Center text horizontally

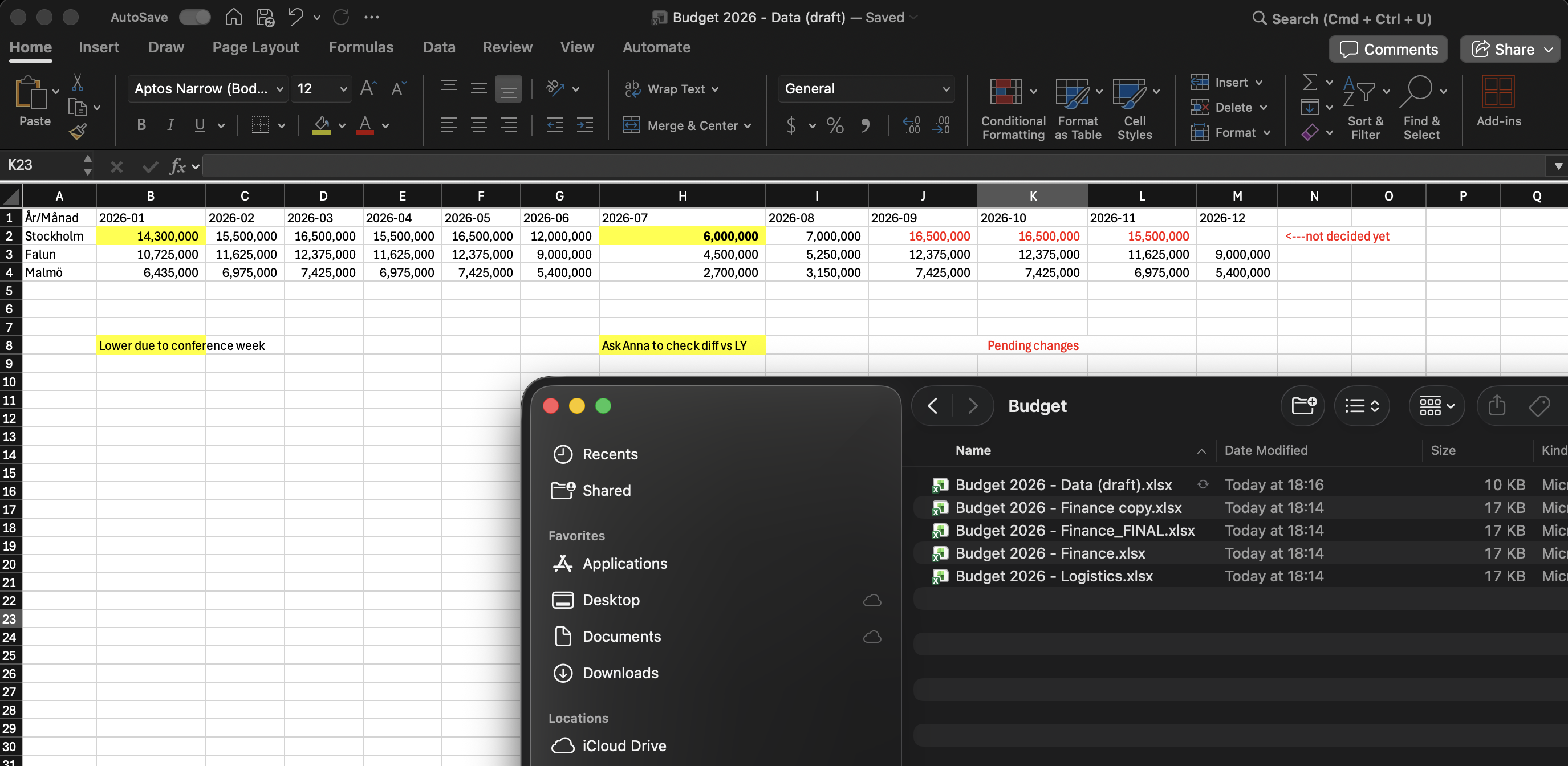[479, 125]
